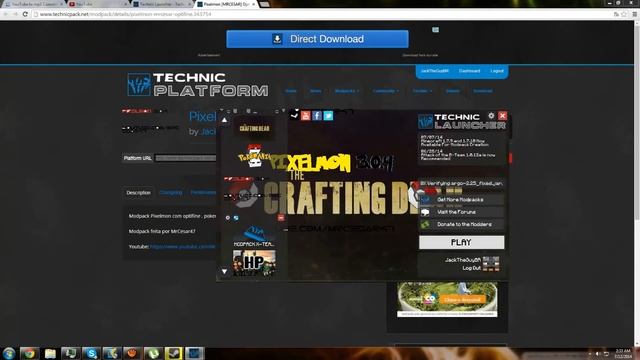
Task: Click Log Out in Technic Launcher
Action: tap(471, 268)
